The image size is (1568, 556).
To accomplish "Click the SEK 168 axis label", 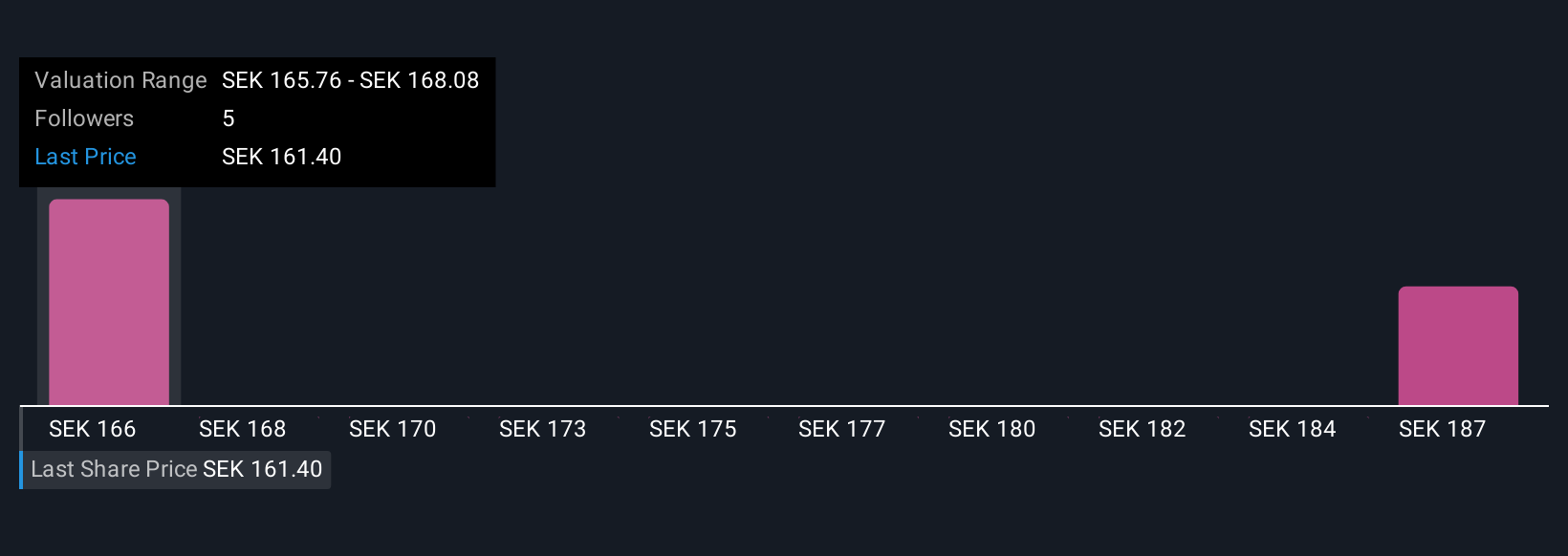I will [243, 429].
